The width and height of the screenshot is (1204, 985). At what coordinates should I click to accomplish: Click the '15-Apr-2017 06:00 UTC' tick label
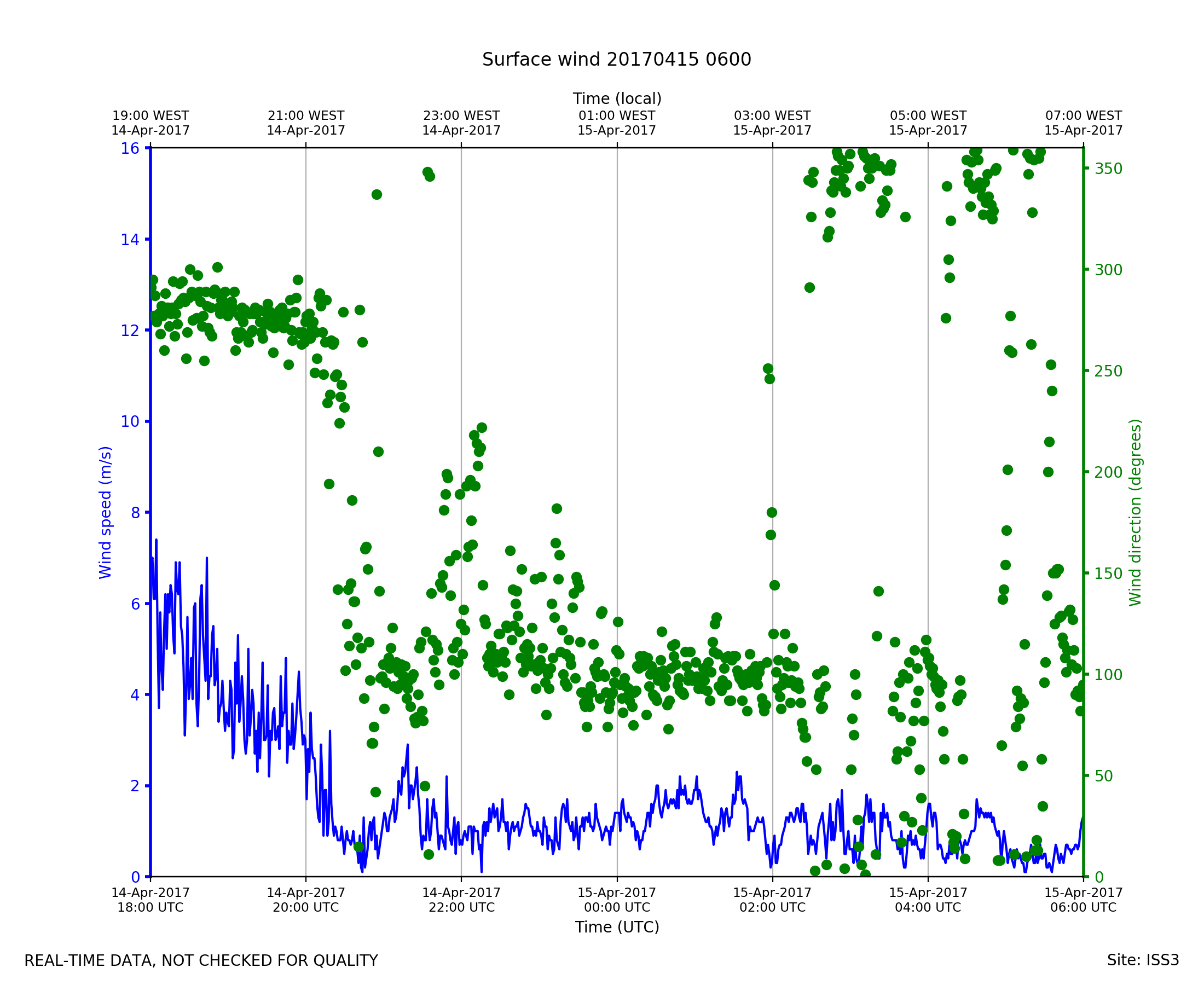pyautogui.click(x=1083, y=900)
